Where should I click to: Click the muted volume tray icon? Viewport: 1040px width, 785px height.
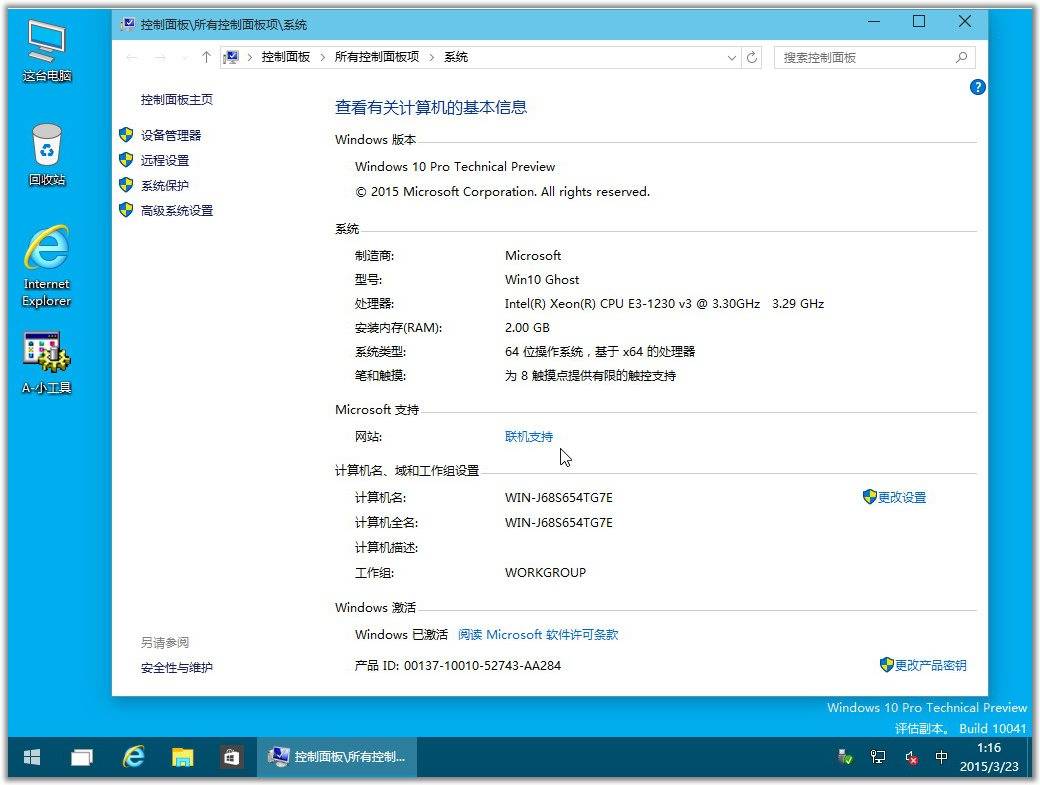pyautogui.click(x=911, y=756)
